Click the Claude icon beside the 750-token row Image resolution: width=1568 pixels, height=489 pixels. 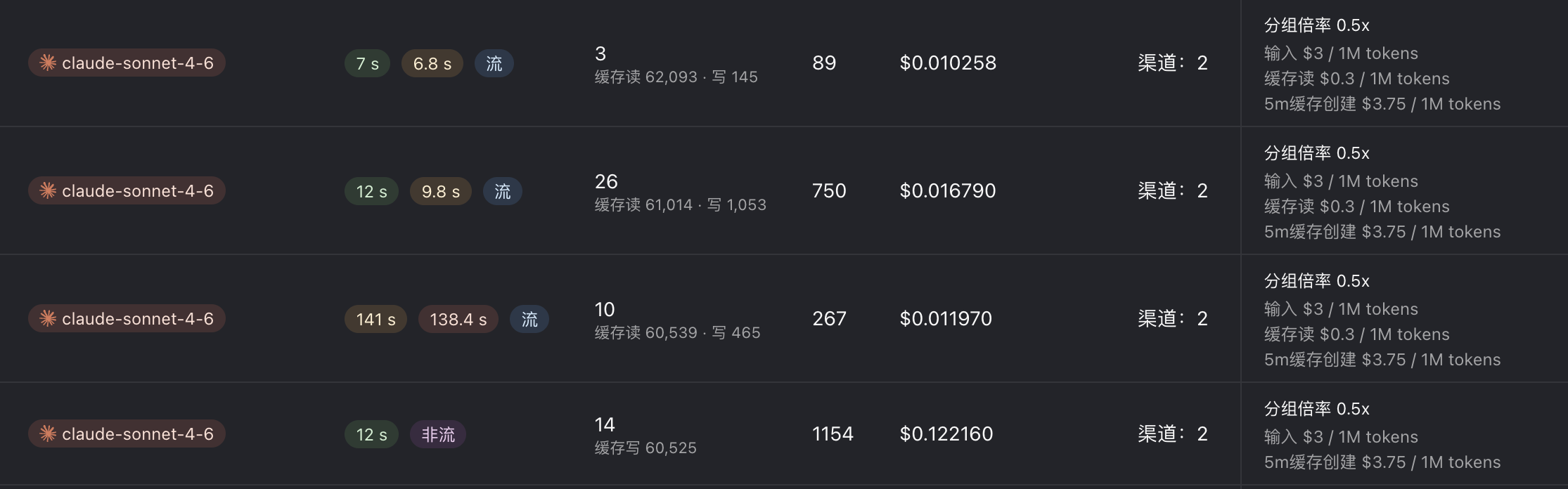coord(48,190)
